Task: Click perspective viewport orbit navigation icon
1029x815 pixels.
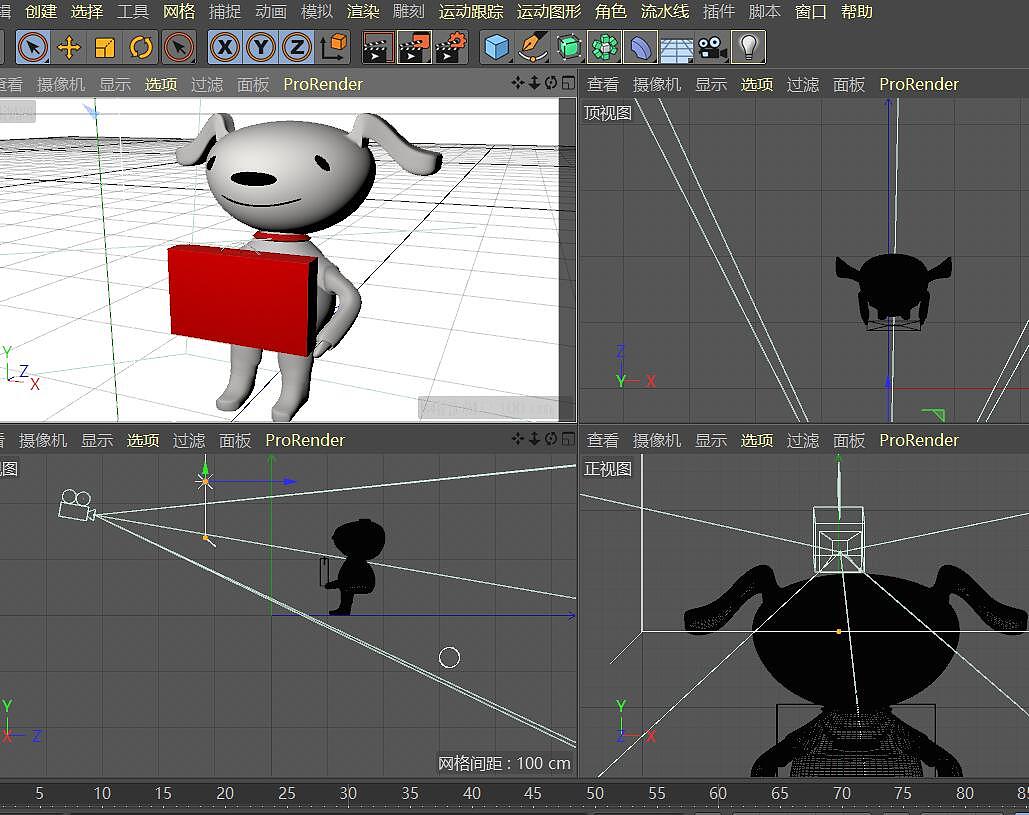Action: coord(551,83)
